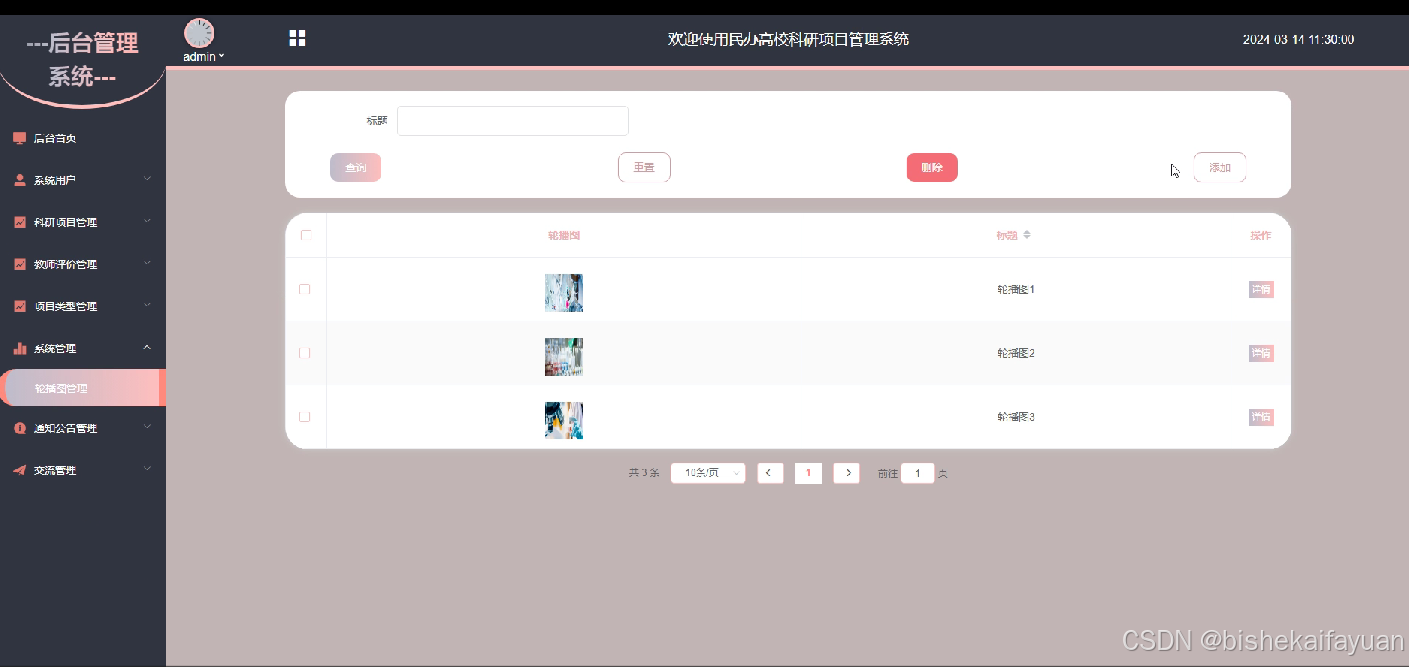
Task: Click the go-to-page number input
Action: (x=917, y=473)
